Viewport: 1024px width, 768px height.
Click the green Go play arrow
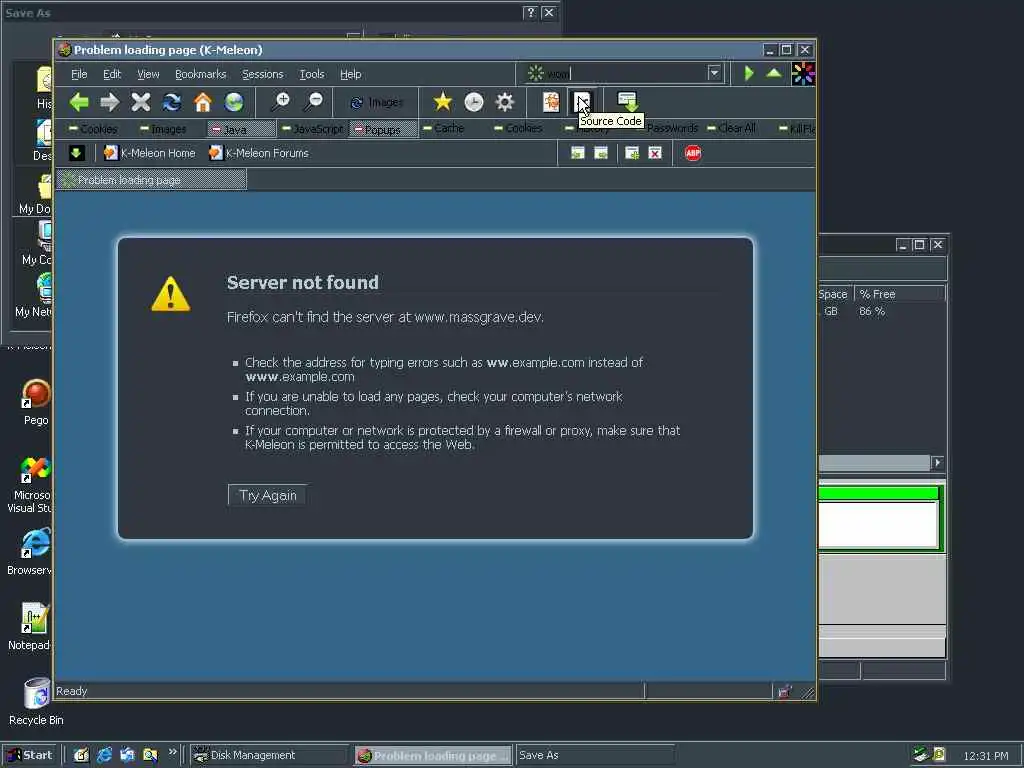(749, 74)
